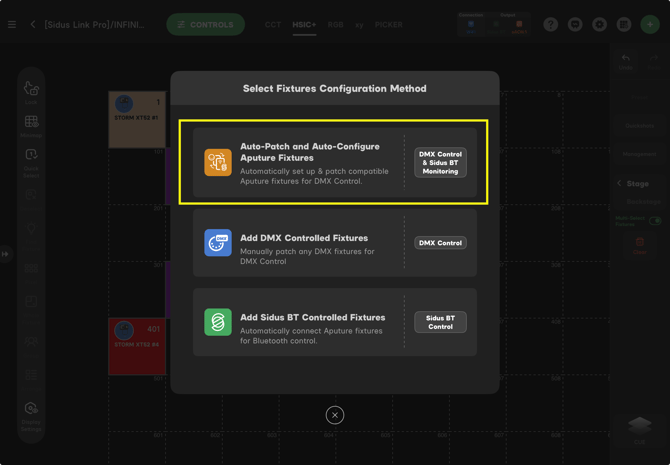Select the Link tool in sidebar
Screen dimensions: 670x465
coord(31,92)
